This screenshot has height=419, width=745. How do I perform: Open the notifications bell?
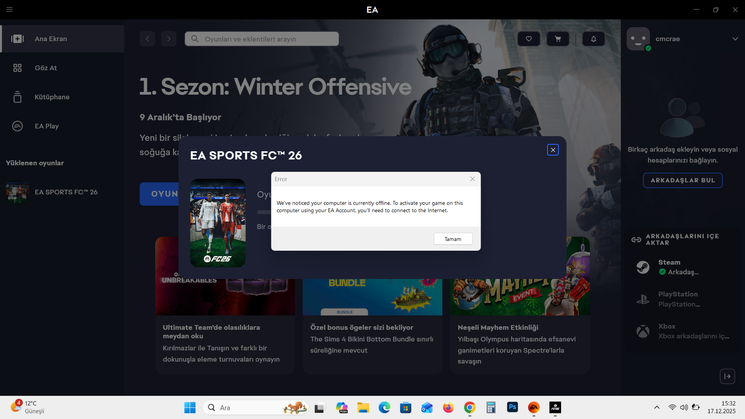pyautogui.click(x=593, y=39)
